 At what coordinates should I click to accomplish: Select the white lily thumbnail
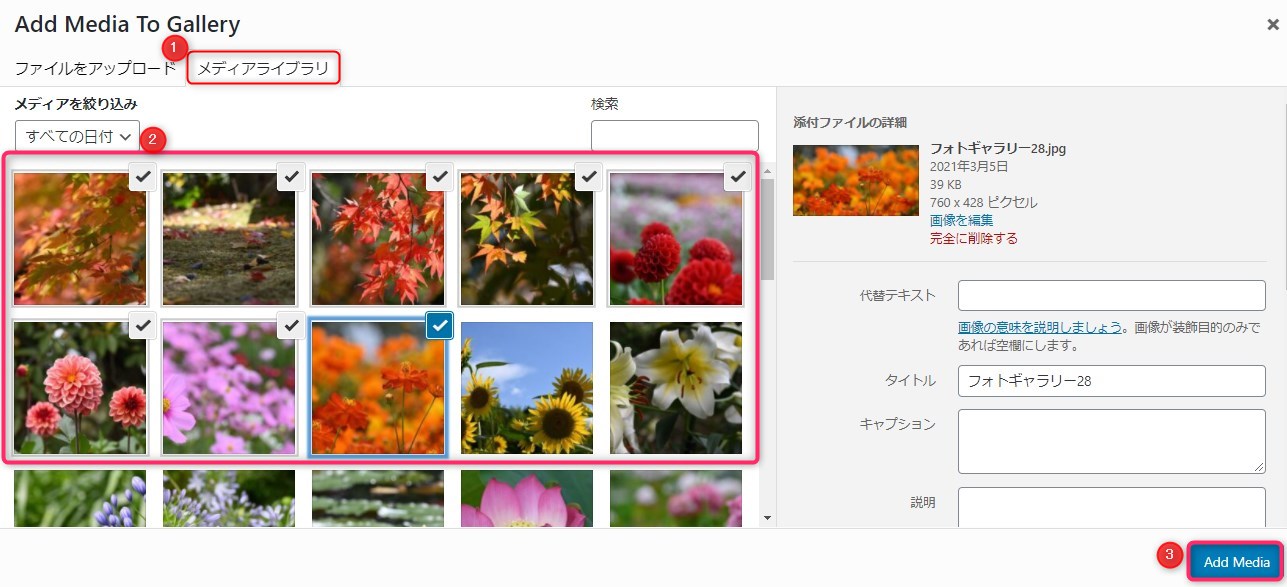tap(676, 388)
